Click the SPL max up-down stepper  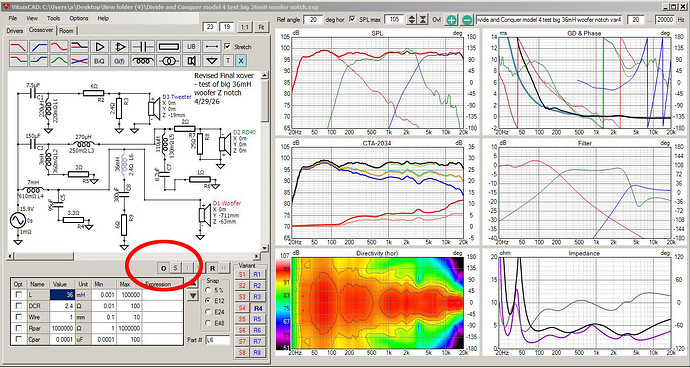tap(411, 19)
